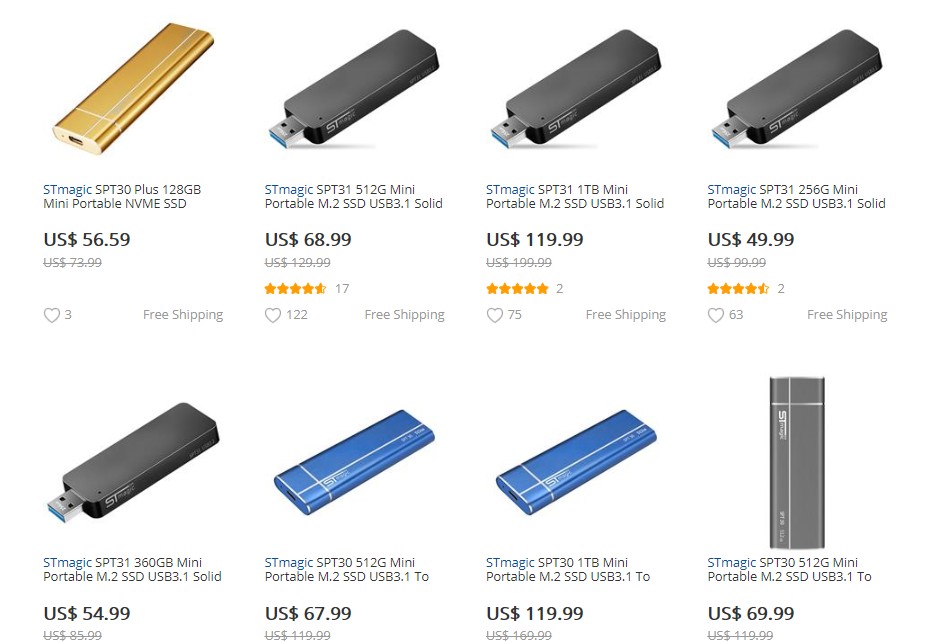Click the star rating of SPT31 512G
The height and width of the screenshot is (642, 925).
point(296,289)
